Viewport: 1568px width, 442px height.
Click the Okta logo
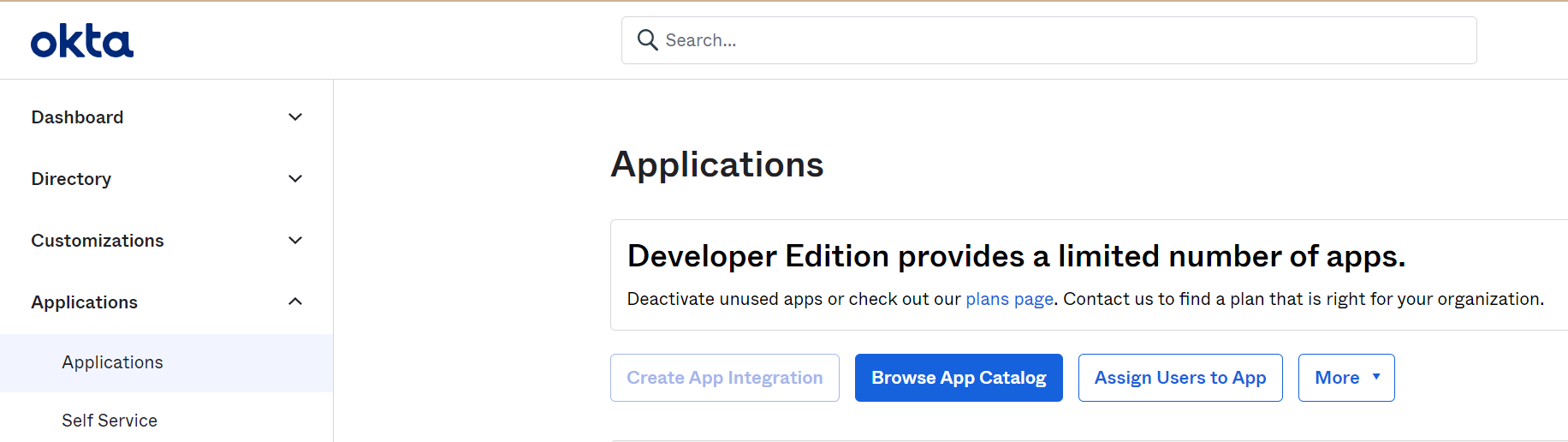pyautogui.click(x=82, y=41)
